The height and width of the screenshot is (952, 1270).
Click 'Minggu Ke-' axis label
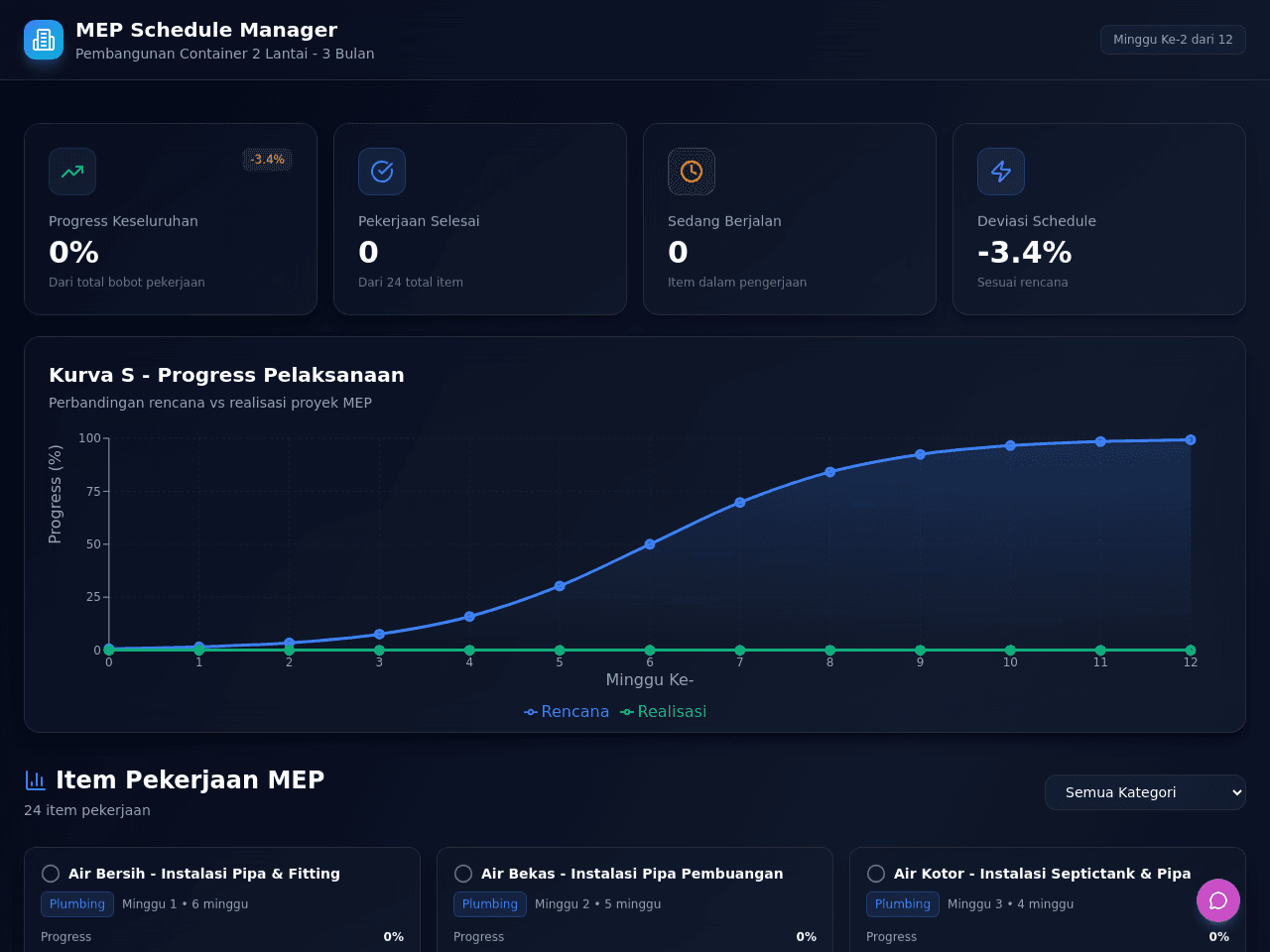pos(650,680)
